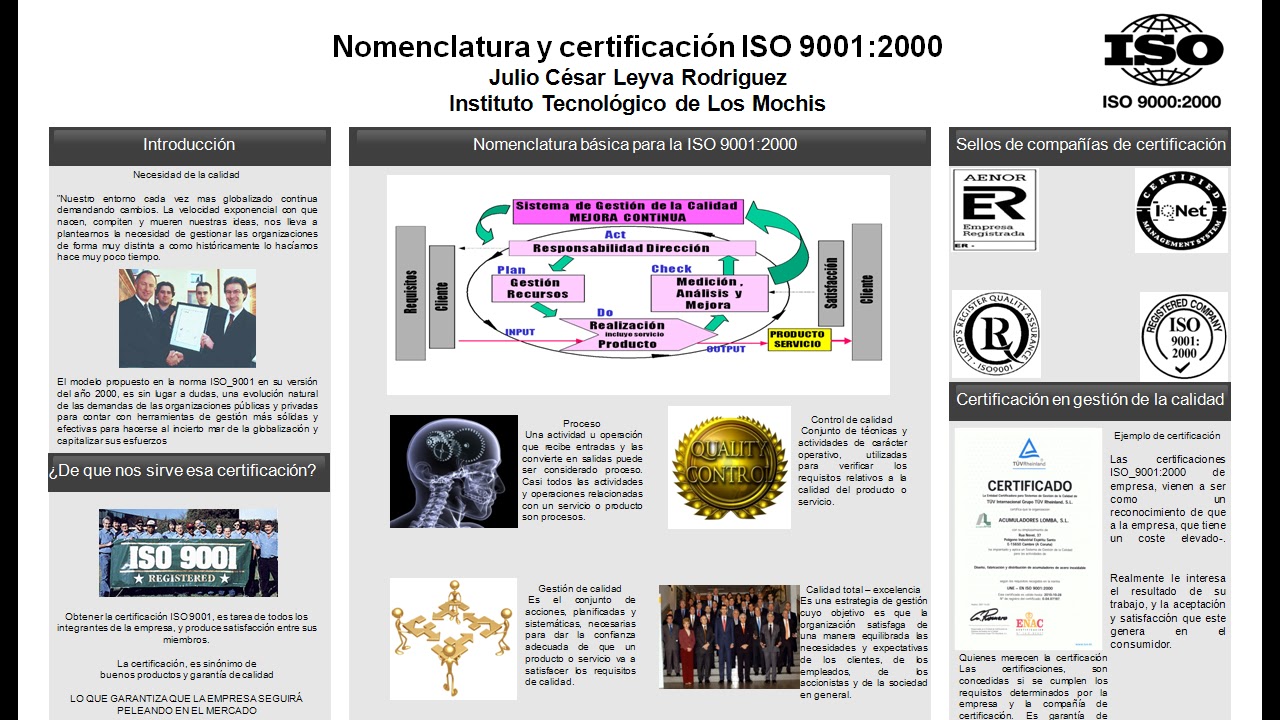Select the TÜV Rheinland Certificado document image
Viewport: 1280px width, 720px height.
[1028, 538]
